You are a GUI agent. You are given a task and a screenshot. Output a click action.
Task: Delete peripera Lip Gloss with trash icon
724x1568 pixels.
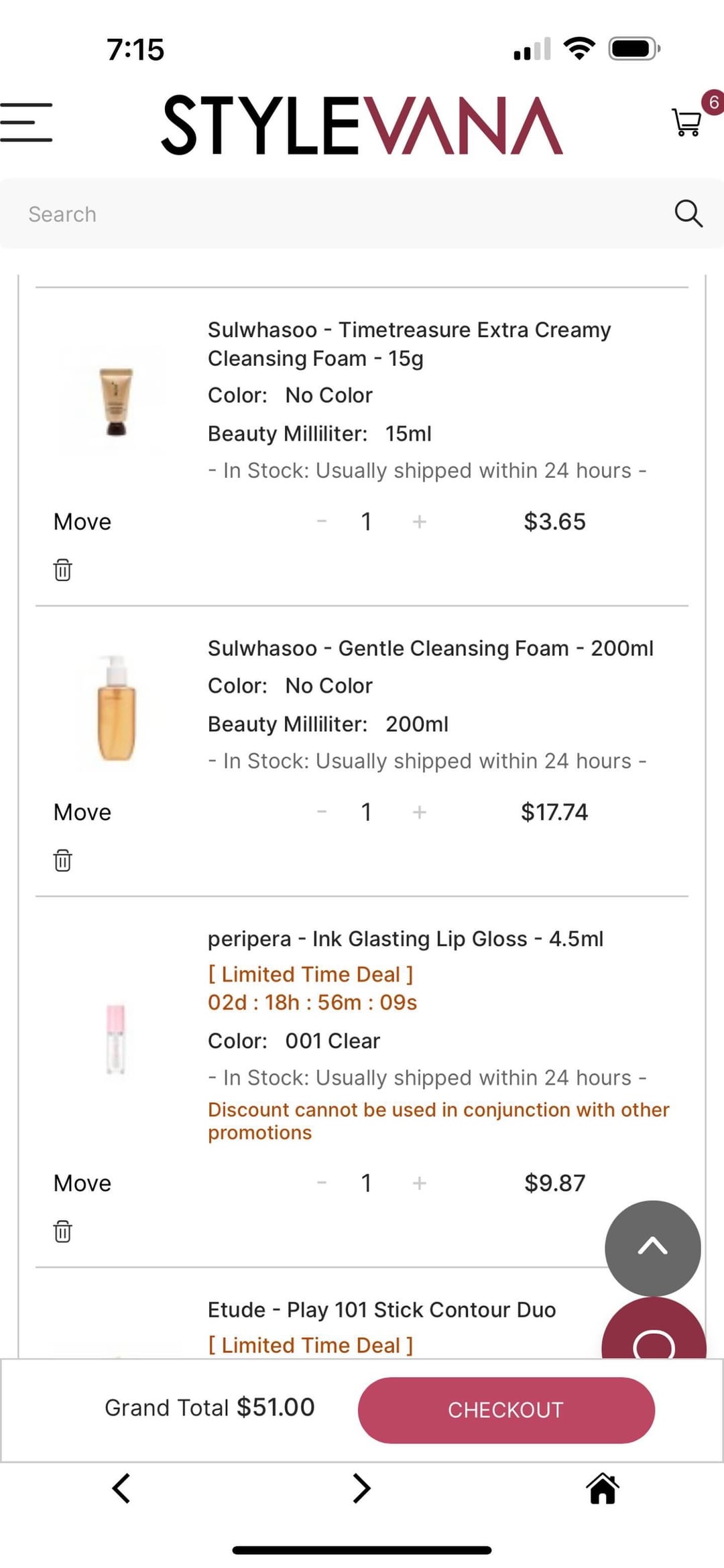tap(62, 1231)
